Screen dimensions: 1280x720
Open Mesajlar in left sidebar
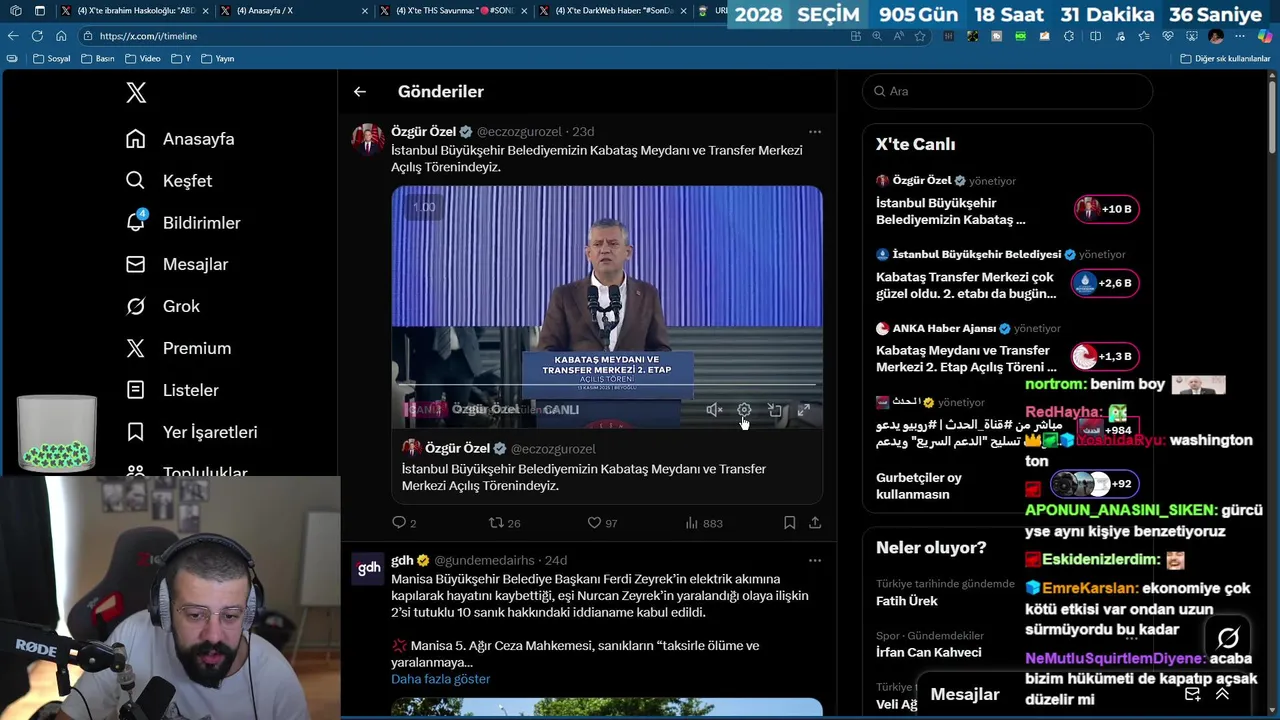177,265
